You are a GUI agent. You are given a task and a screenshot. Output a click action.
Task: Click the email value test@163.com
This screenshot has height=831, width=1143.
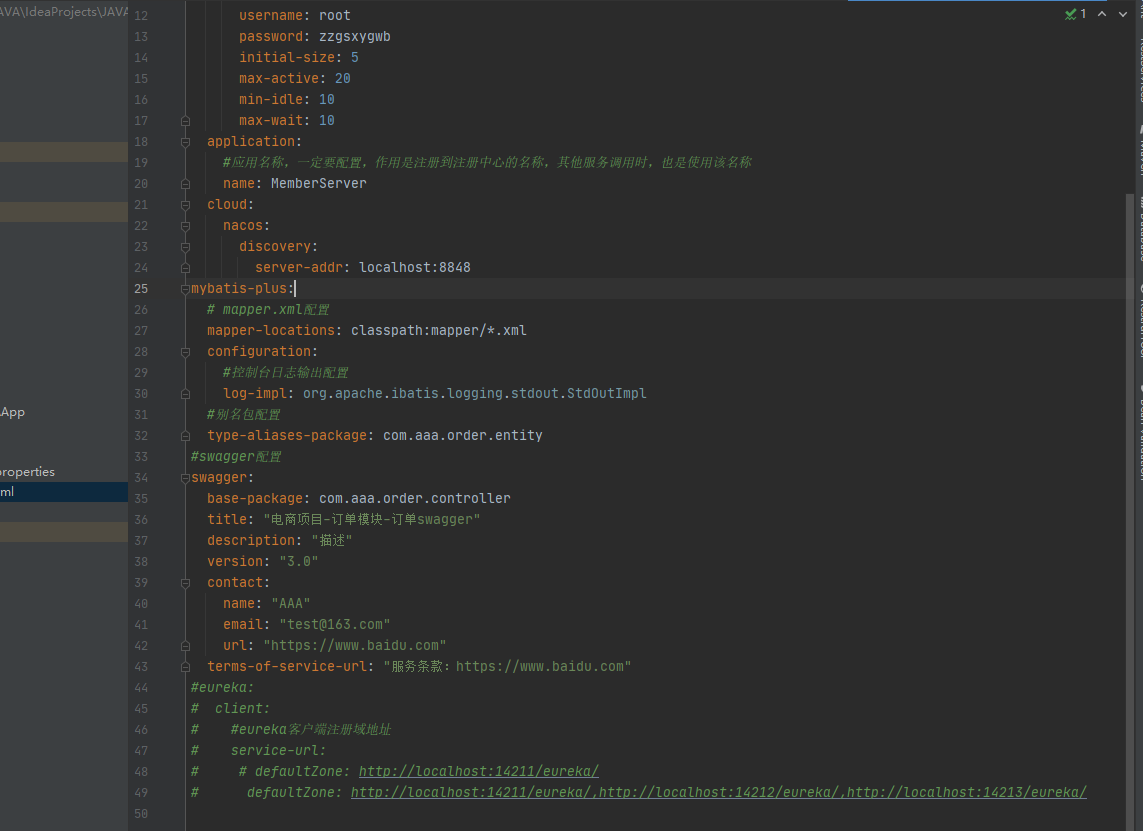coord(335,625)
